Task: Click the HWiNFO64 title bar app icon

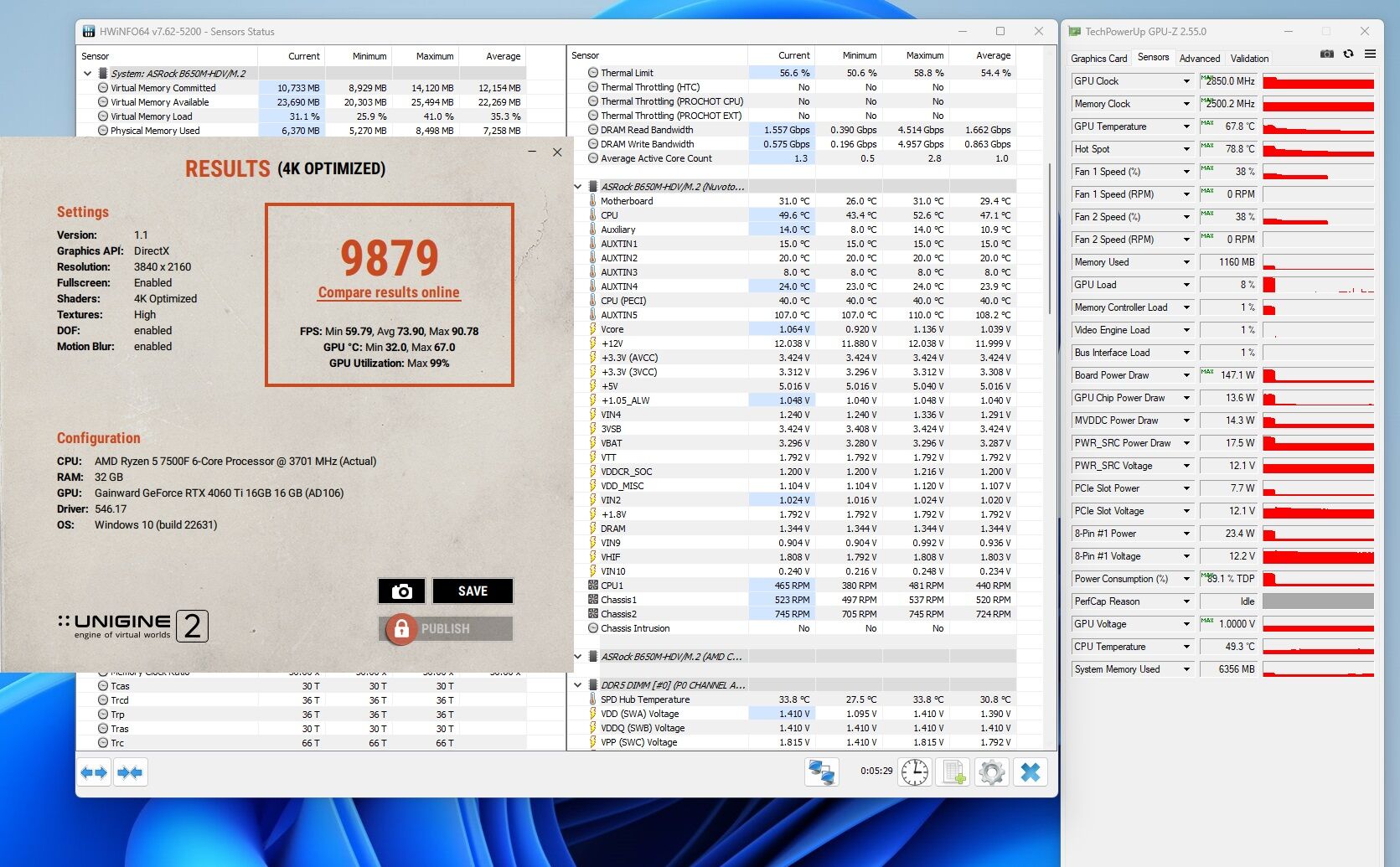Action: (89, 32)
